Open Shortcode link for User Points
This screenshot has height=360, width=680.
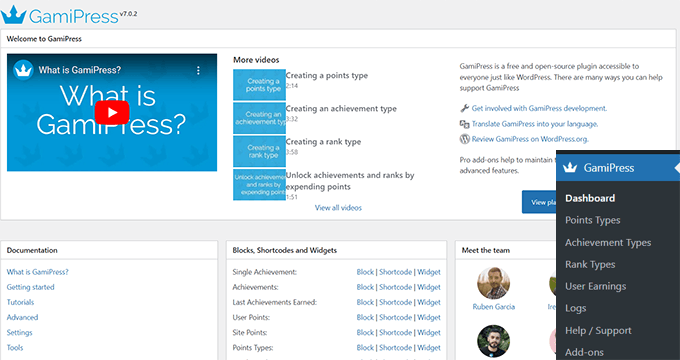[x=396, y=317]
